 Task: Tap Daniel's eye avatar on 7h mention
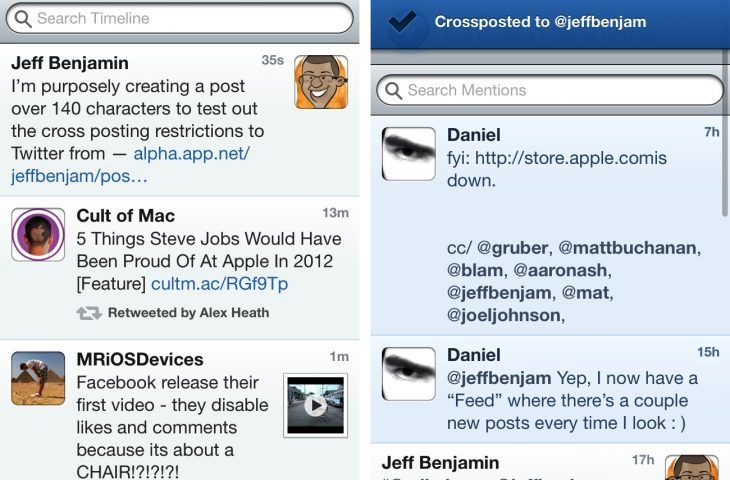point(409,154)
